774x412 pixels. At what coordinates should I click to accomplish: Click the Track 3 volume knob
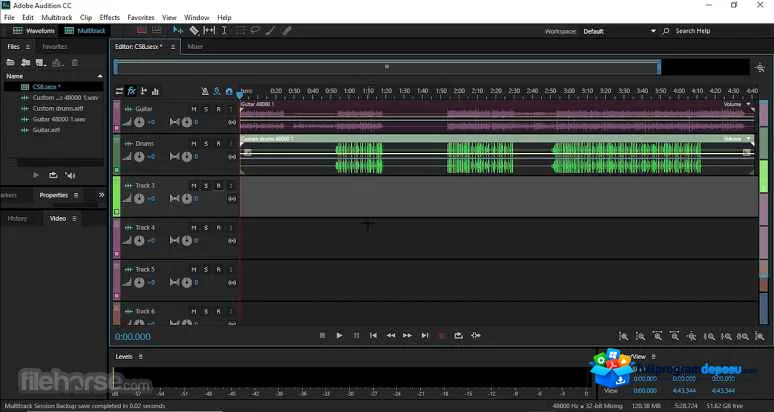139,198
